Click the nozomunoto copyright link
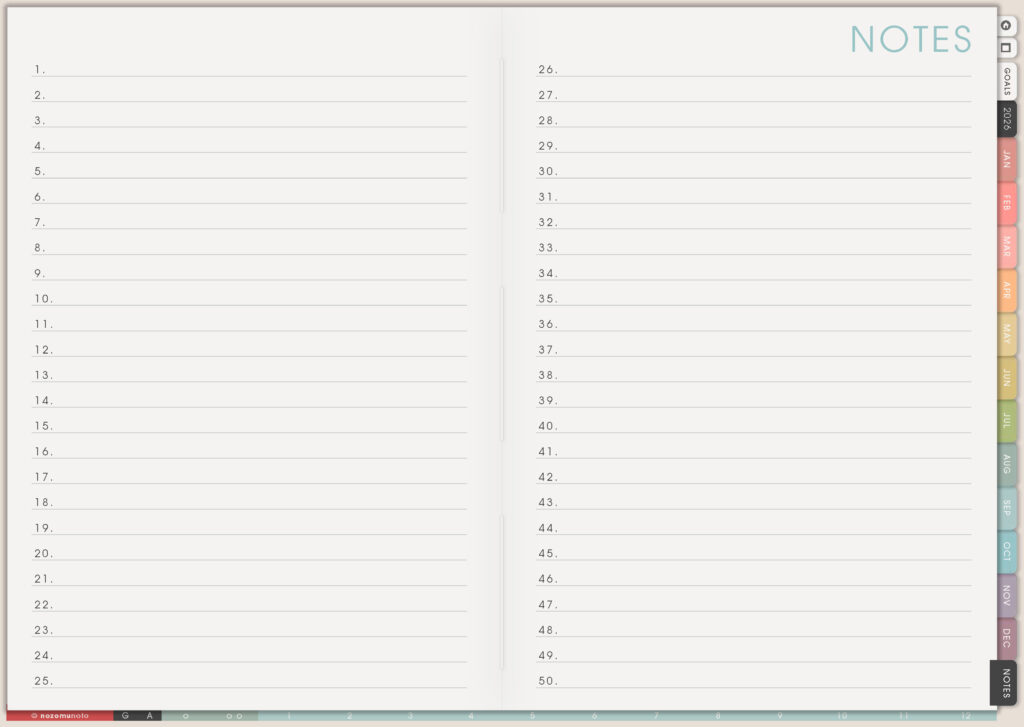1024x727 pixels. (59, 716)
